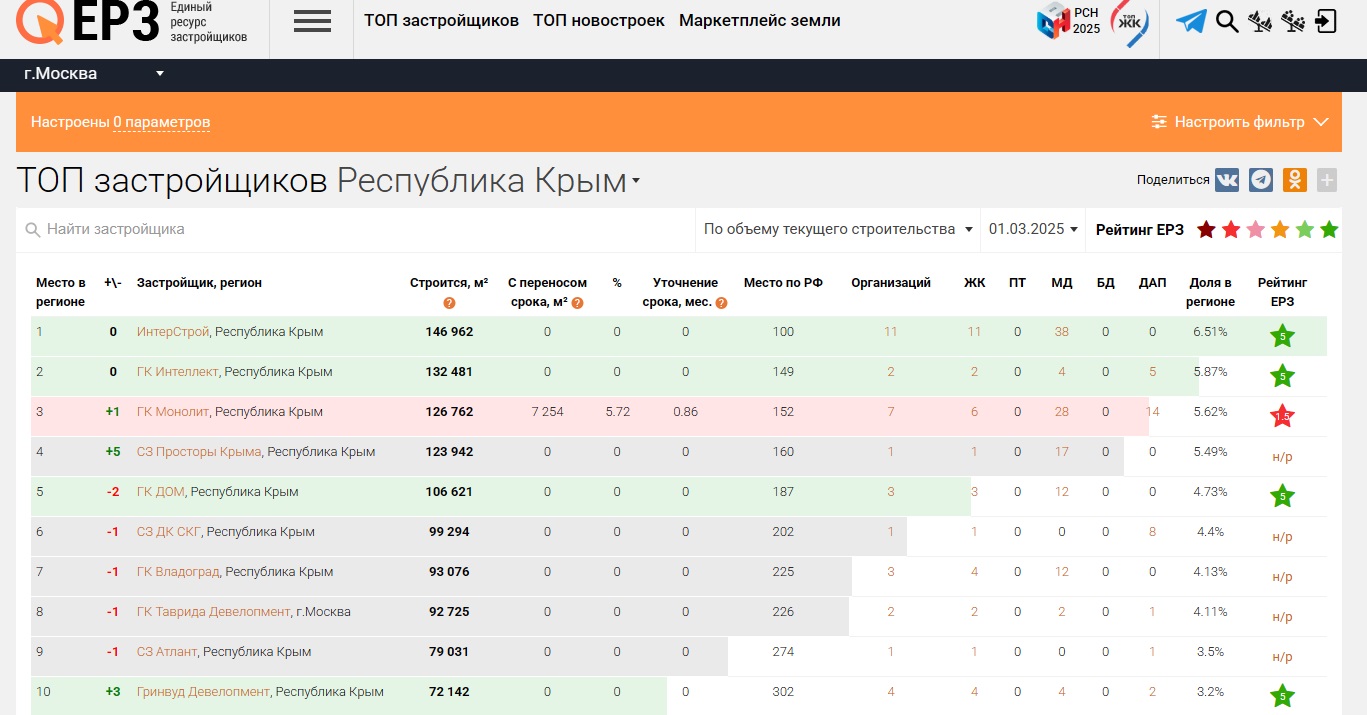Image resolution: width=1367 pixels, height=715 pixels.
Task: Filter by pink star rating
Action: click(1255, 230)
